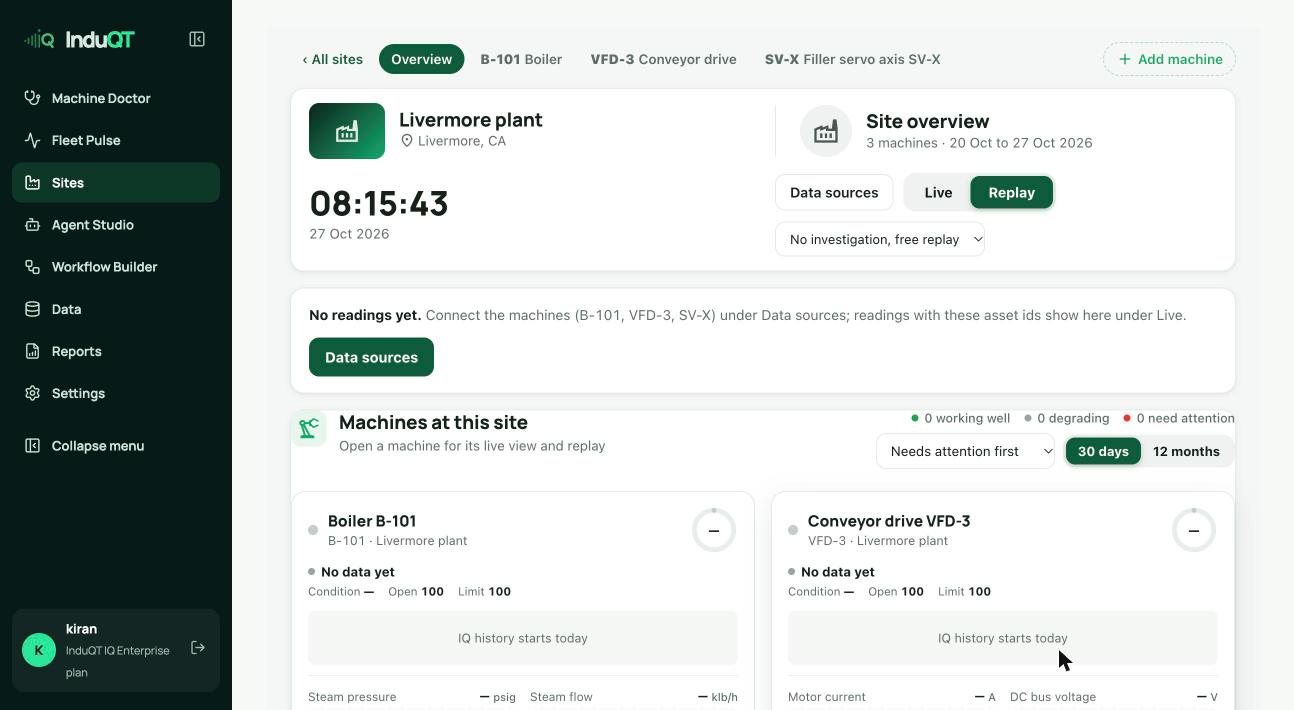Open Workflow Builder from sidebar
Image resolution: width=1294 pixels, height=710 pixels.
(116, 267)
